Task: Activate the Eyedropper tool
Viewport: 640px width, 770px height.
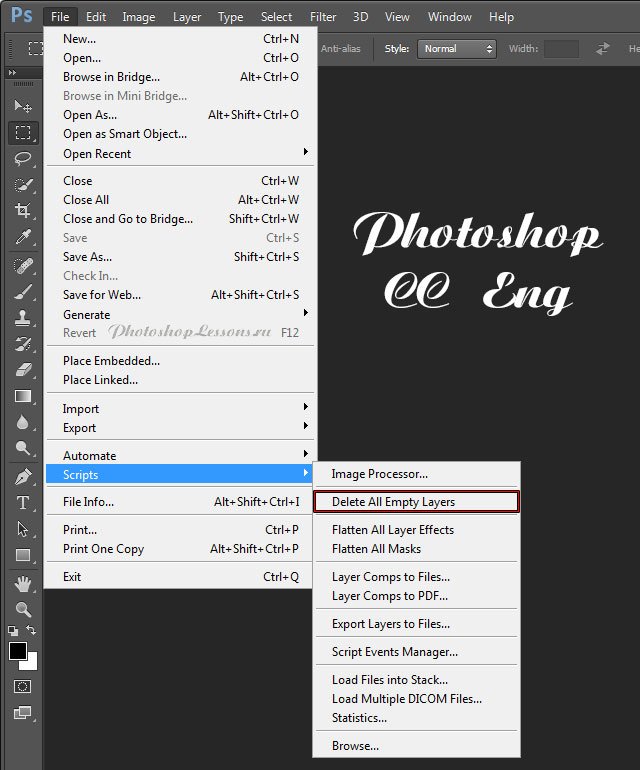Action: click(22, 237)
